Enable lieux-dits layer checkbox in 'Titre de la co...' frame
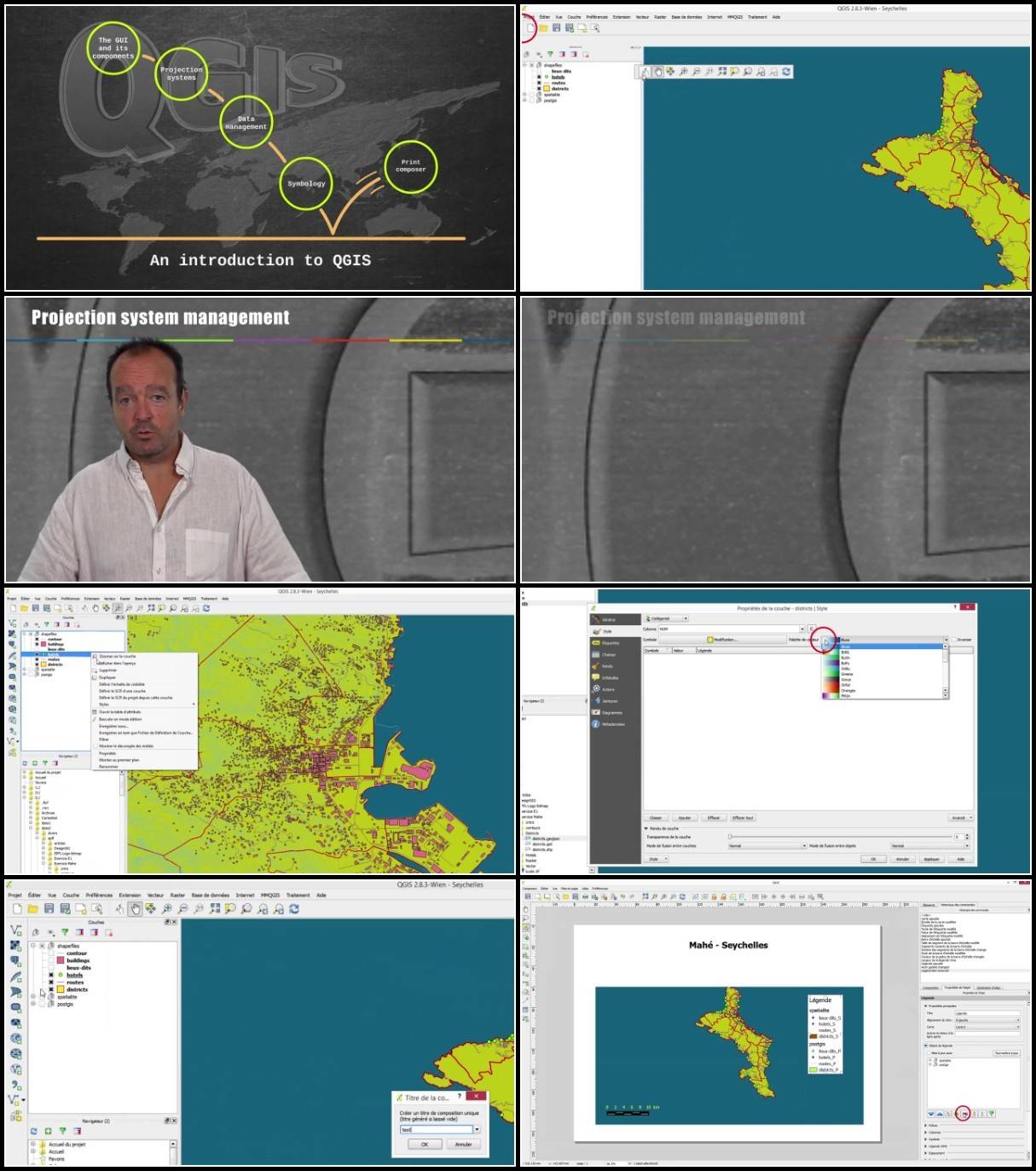The height and width of the screenshot is (1171, 1036). coord(51,968)
